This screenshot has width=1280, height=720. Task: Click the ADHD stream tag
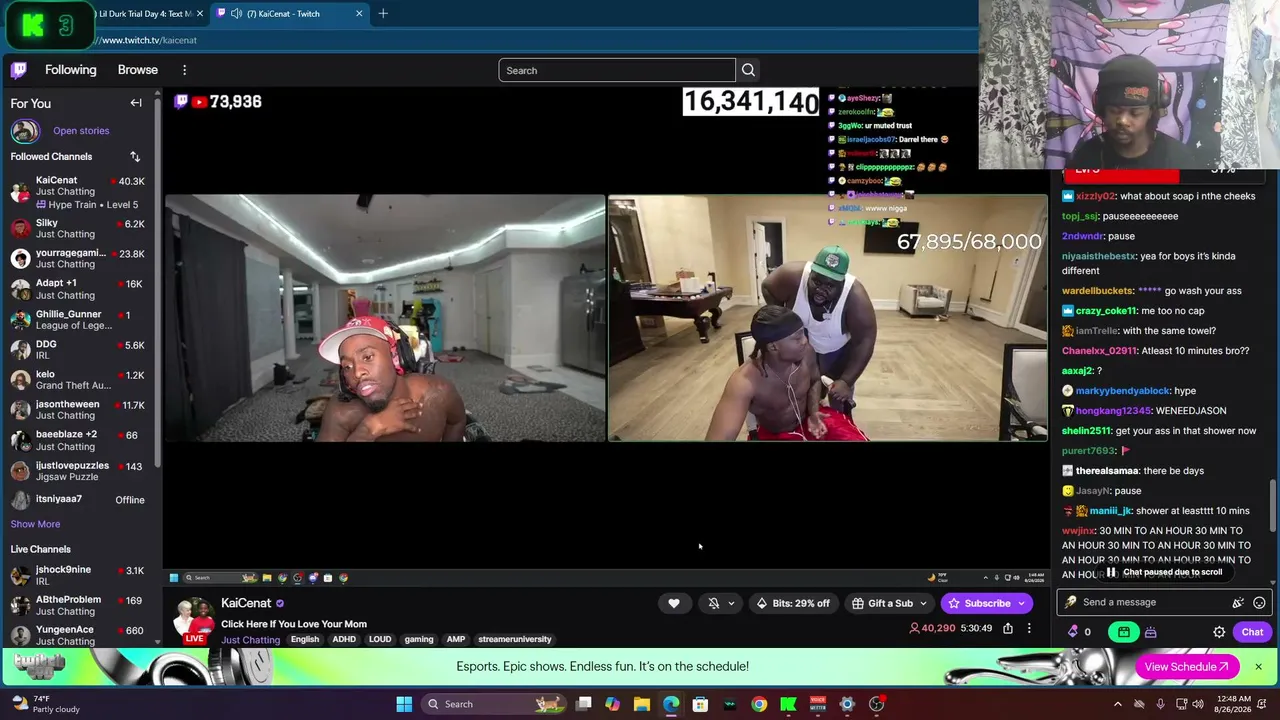(x=344, y=640)
